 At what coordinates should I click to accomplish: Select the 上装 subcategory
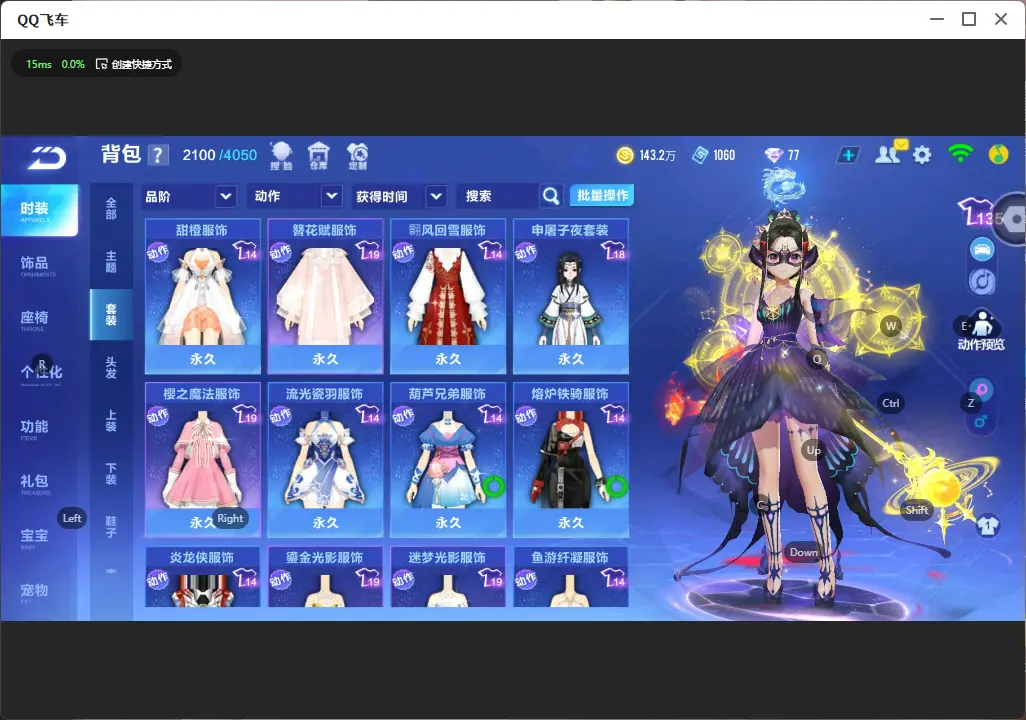(x=111, y=421)
